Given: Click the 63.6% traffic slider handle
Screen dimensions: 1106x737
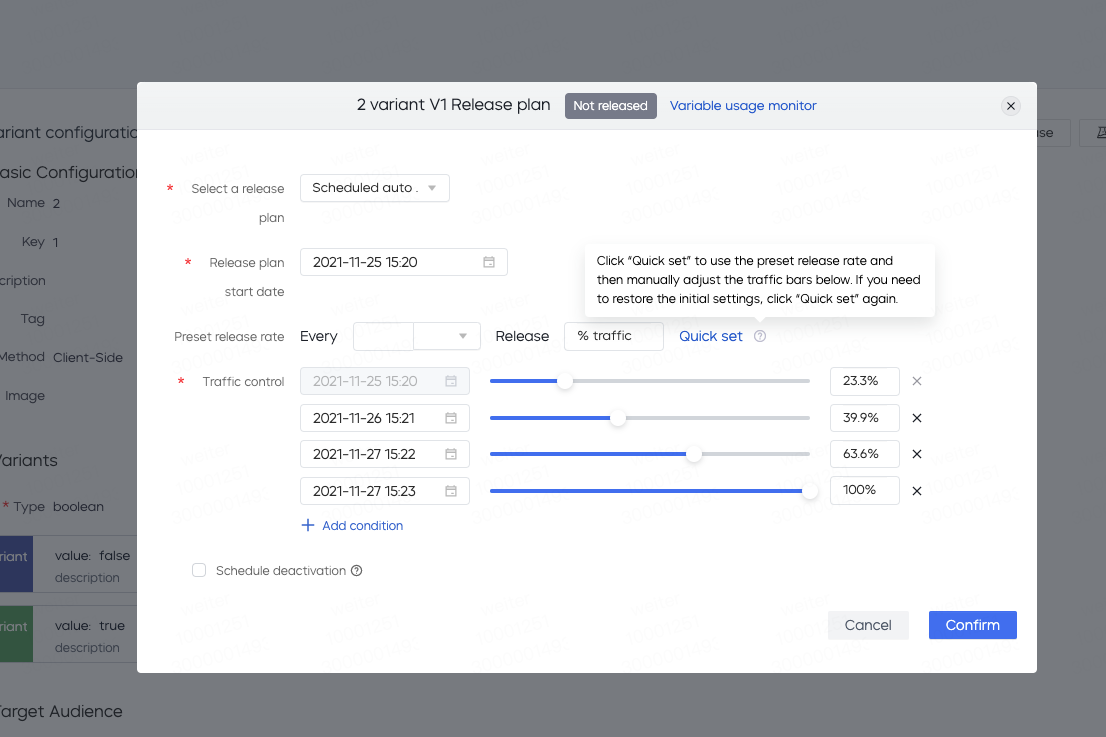Looking at the screenshot, I should (x=694, y=454).
